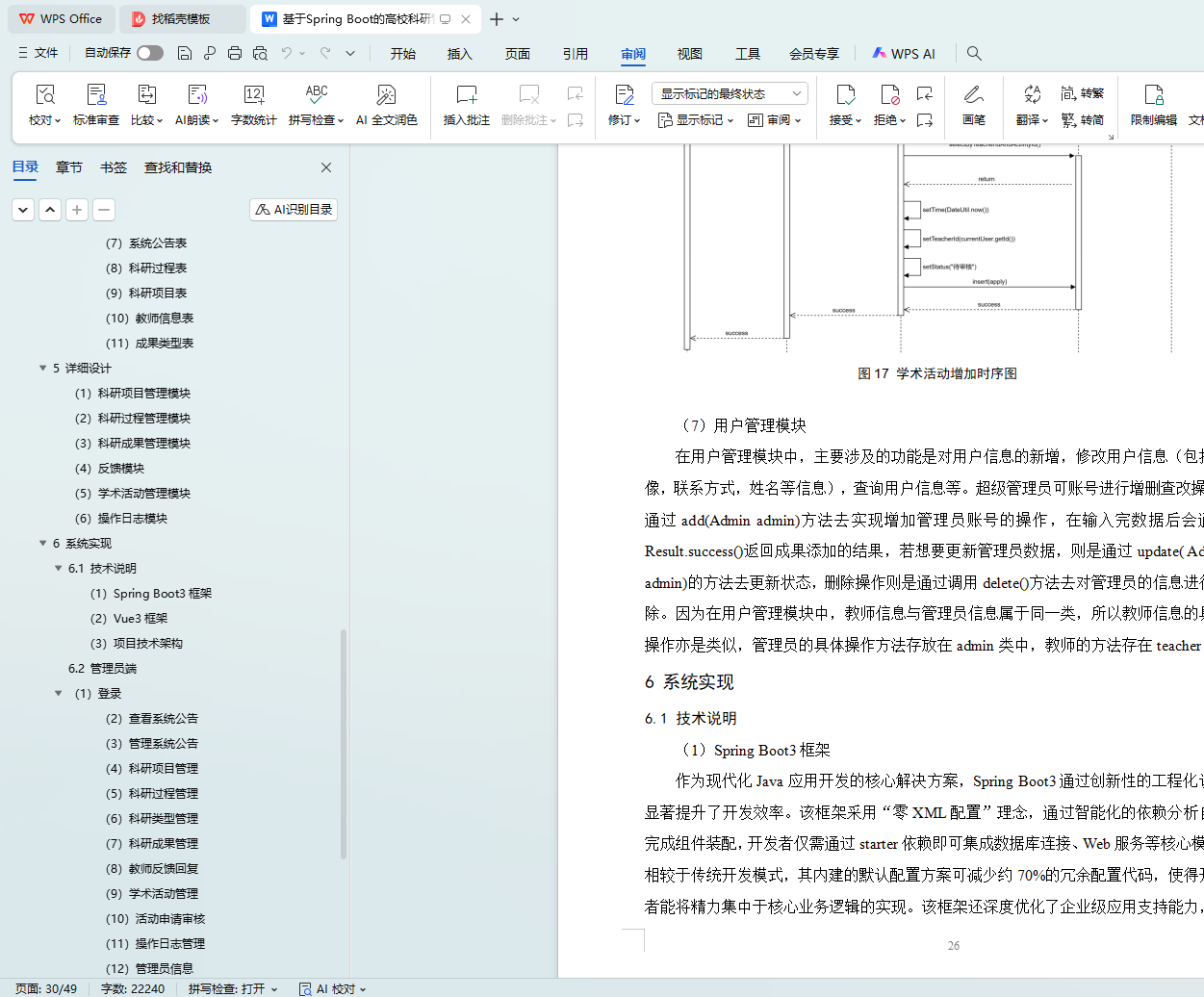Open the 显示标记的最终状态 dropdown
The height and width of the screenshot is (997, 1204).
[x=730, y=93]
